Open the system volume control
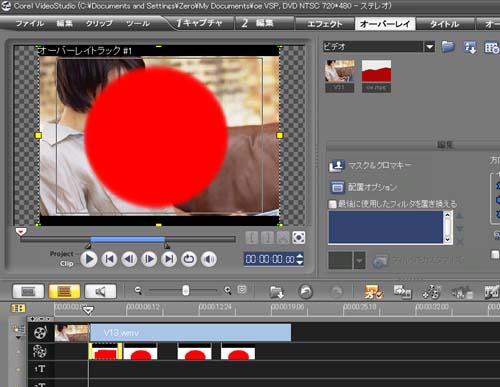Viewport: 500px width, 387px height. point(209,259)
